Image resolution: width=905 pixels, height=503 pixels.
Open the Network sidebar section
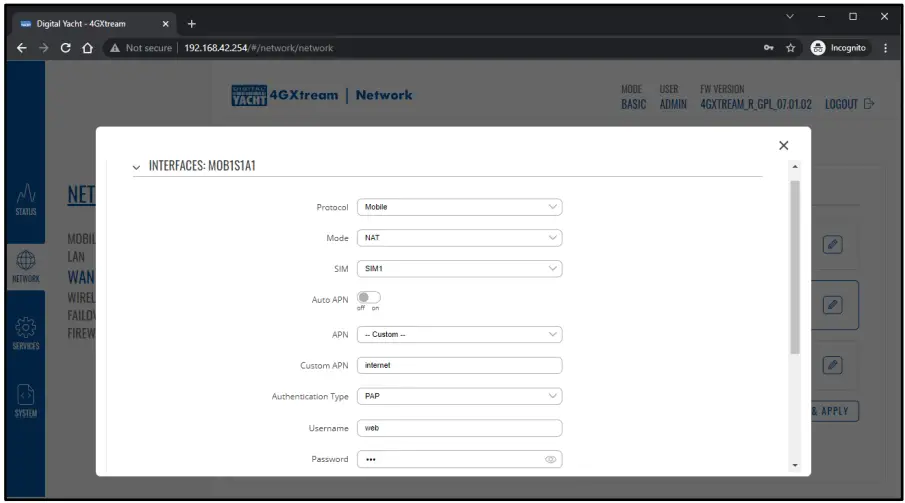pyautogui.click(x=25, y=267)
